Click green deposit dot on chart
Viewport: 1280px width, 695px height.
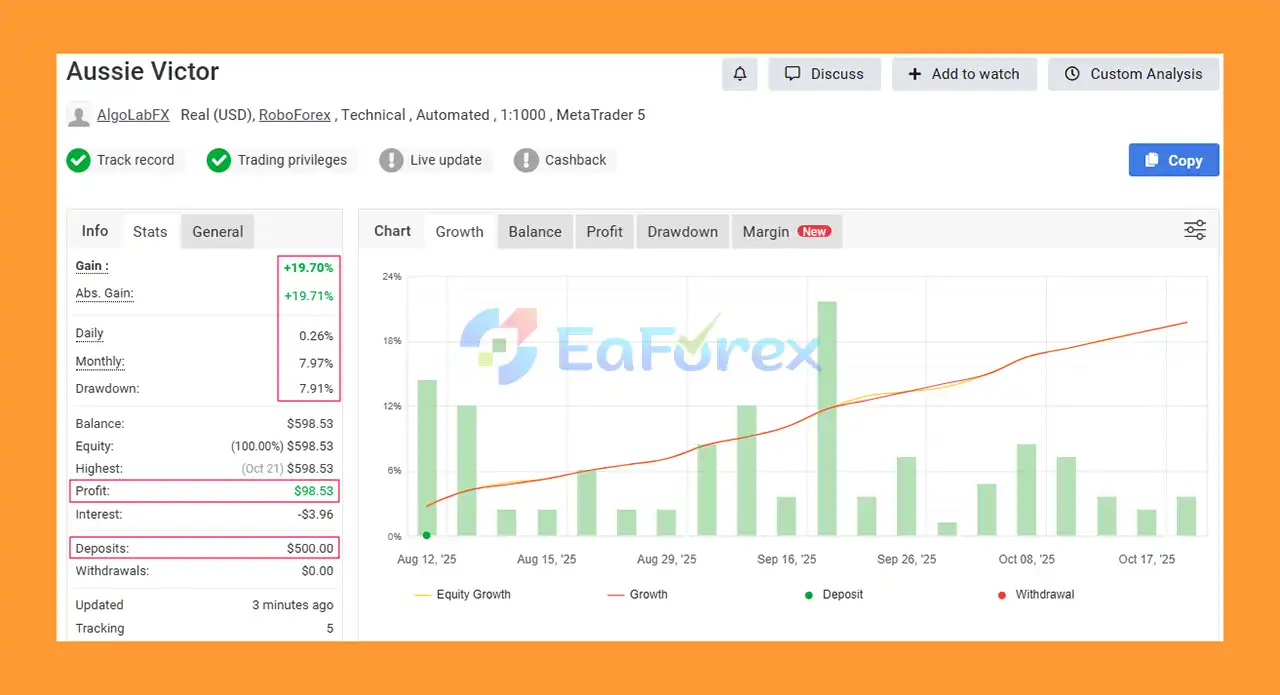click(427, 536)
